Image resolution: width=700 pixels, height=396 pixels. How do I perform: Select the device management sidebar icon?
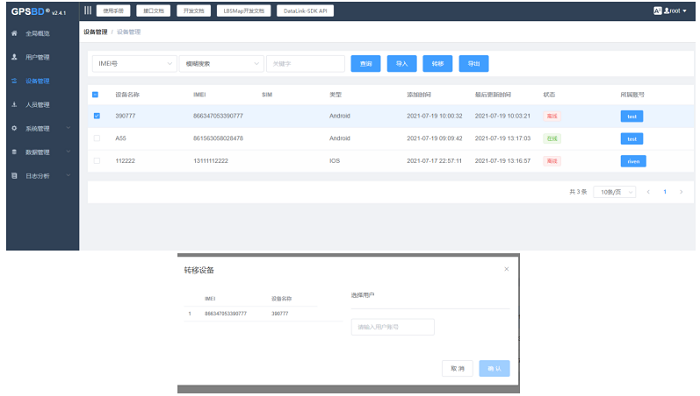(14, 81)
